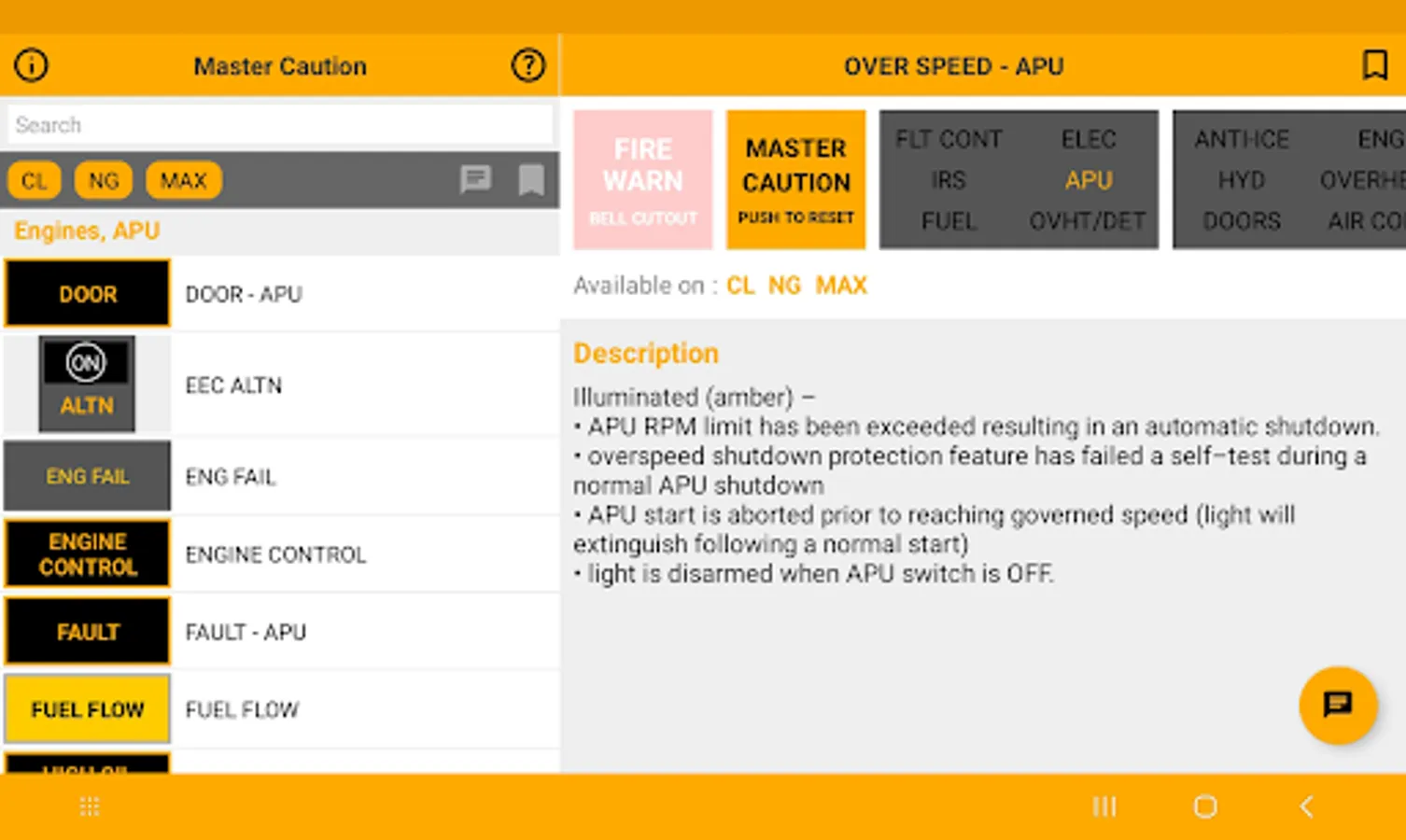Screen dimensions: 1406x840
Task: Select FUEL on the annunciator panel
Action: pyautogui.click(x=949, y=221)
